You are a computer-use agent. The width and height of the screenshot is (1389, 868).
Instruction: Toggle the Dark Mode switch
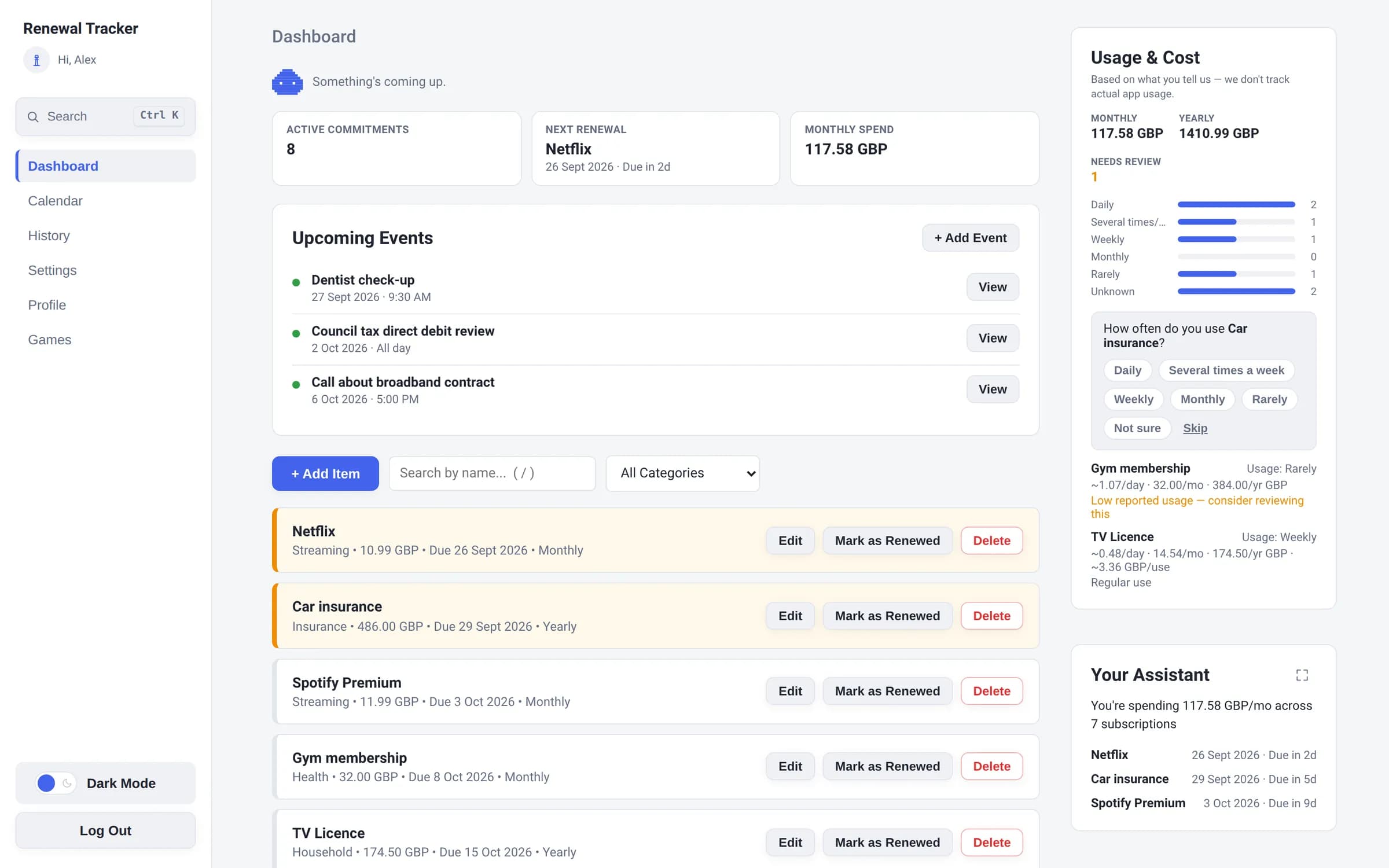coord(56,783)
